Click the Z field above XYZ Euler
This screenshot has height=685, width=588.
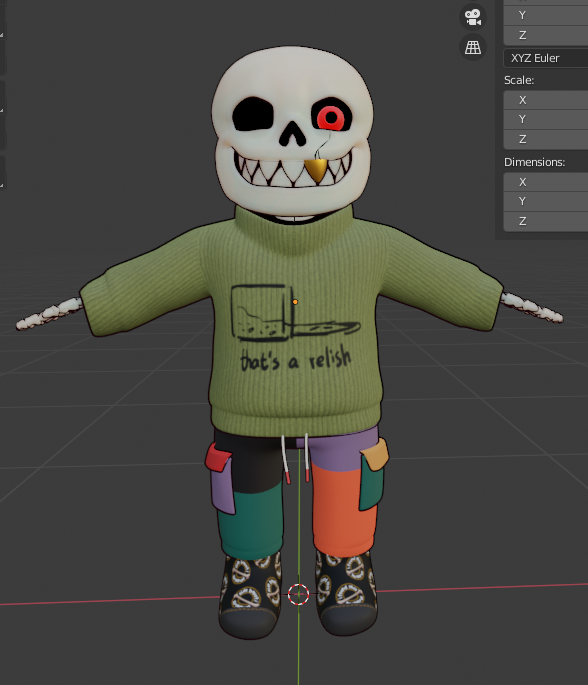[546, 35]
